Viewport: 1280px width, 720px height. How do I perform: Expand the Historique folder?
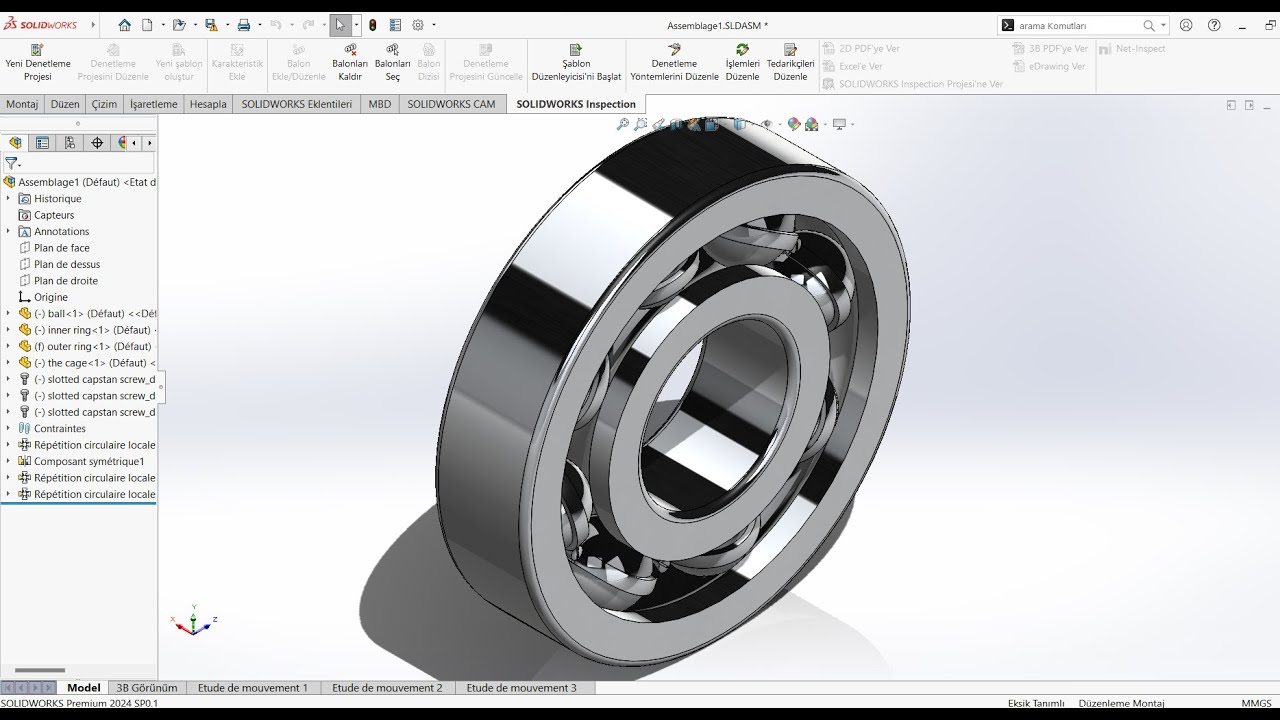coord(8,199)
